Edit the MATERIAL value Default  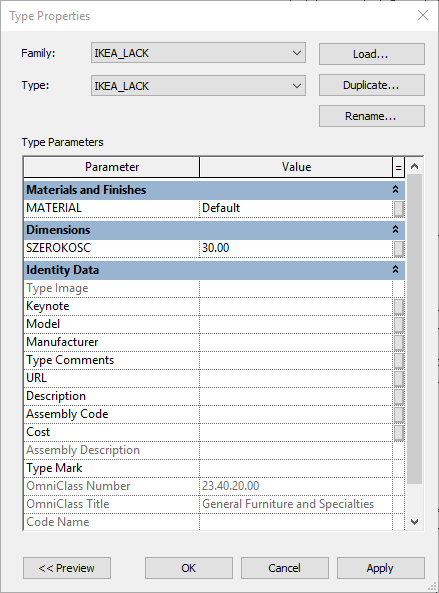tap(296, 208)
